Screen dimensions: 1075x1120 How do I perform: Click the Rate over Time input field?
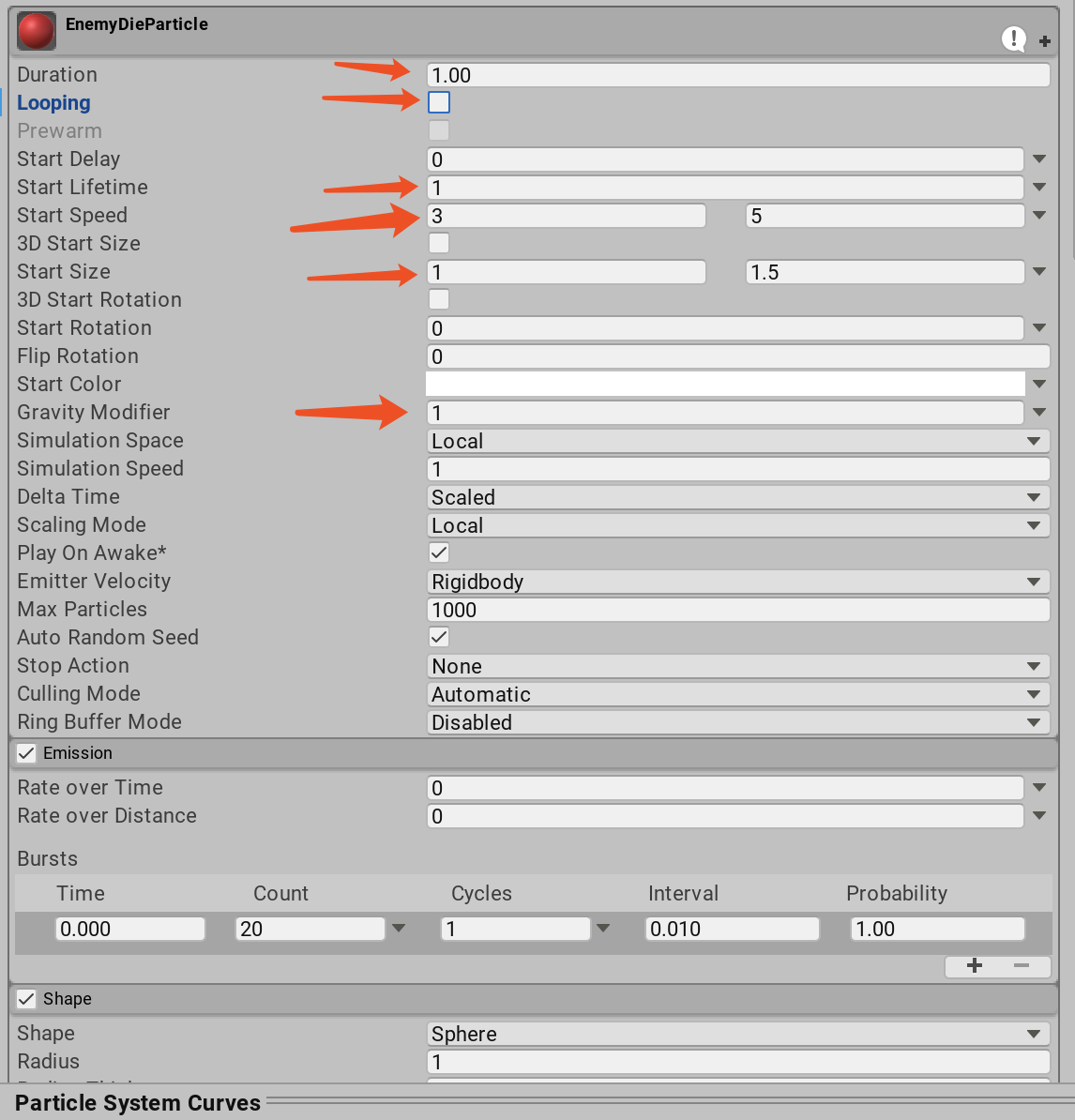coord(725,788)
